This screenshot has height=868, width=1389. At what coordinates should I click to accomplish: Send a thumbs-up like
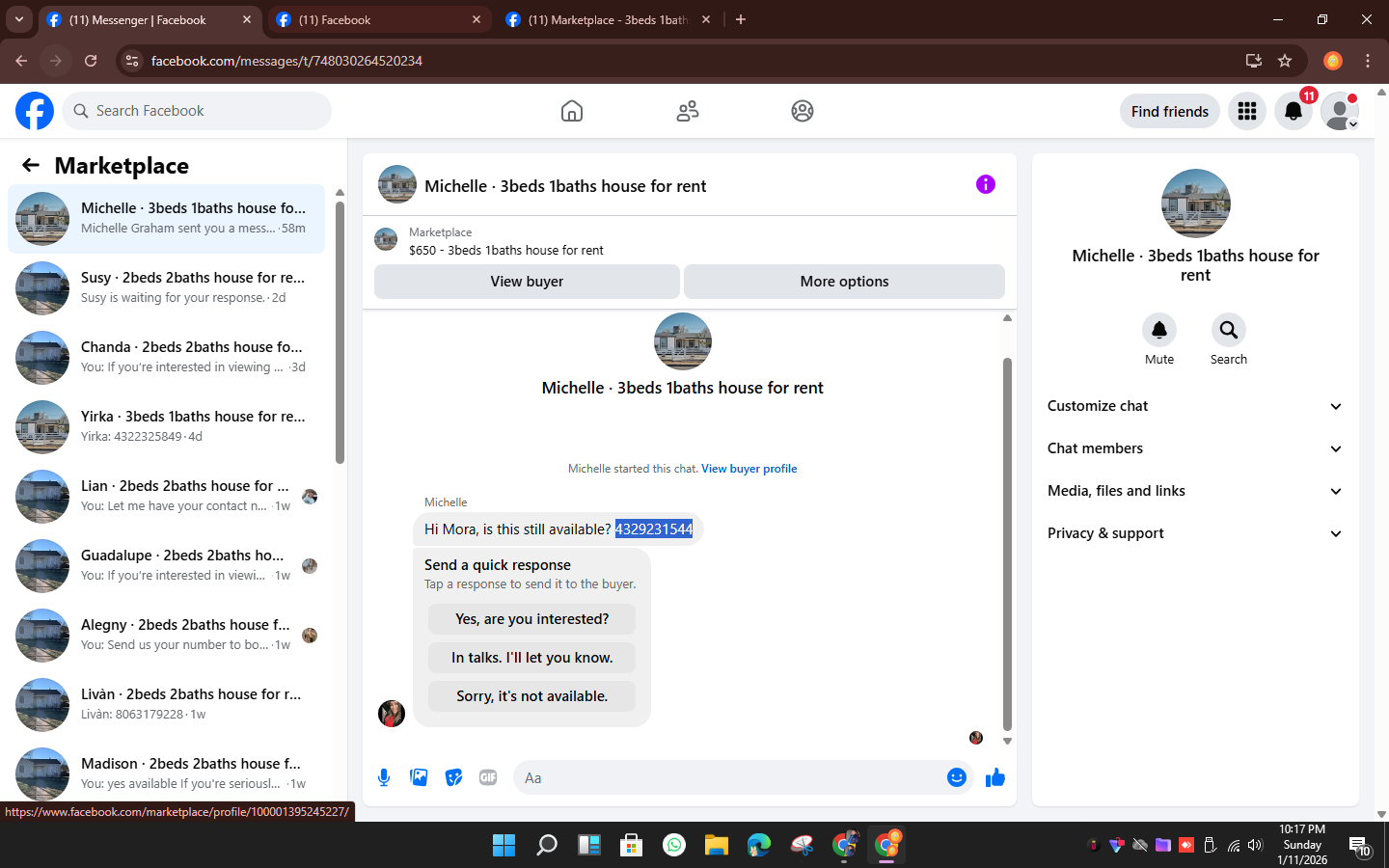(995, 777)
